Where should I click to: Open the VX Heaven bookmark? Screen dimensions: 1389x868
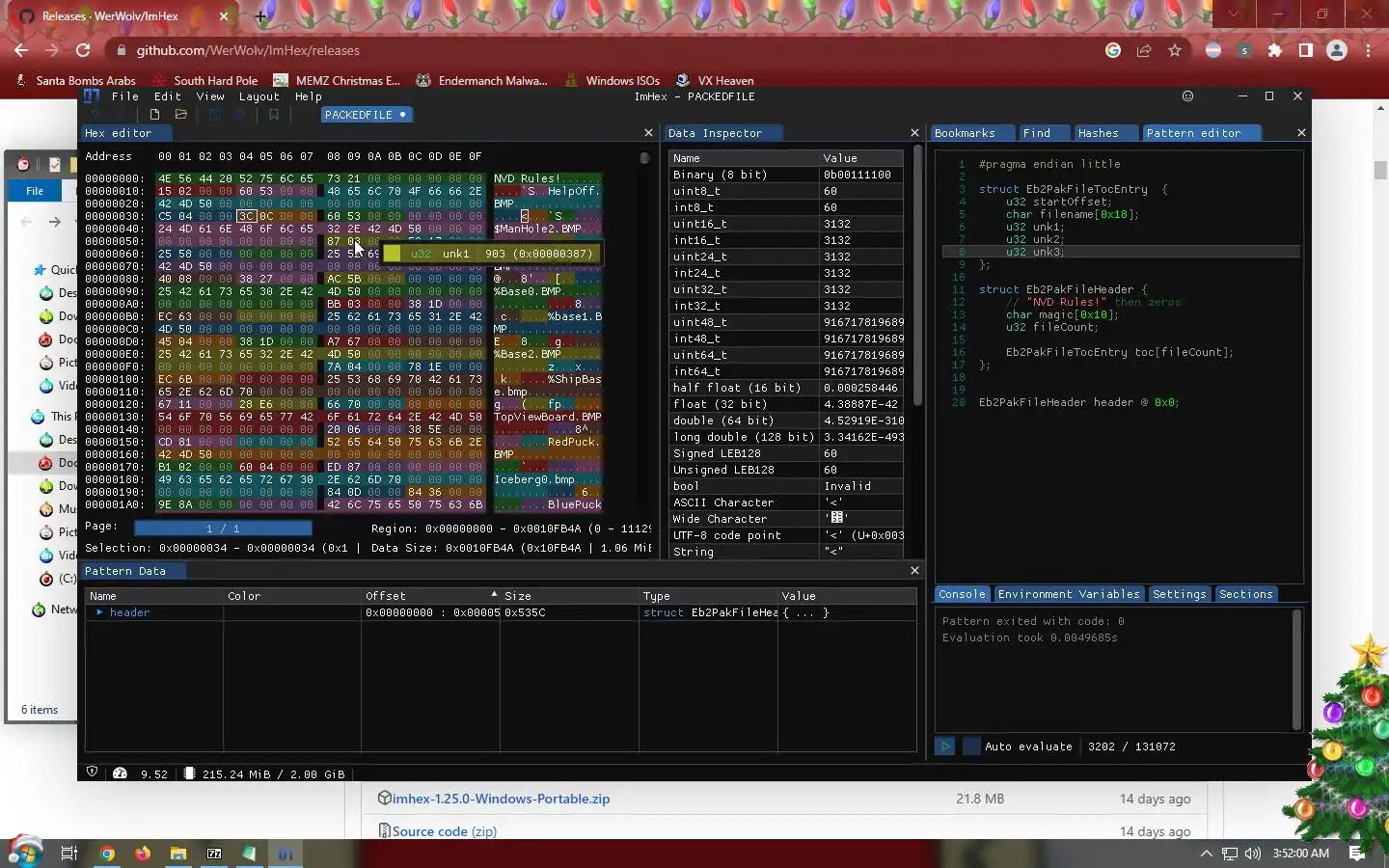(714, 80)
